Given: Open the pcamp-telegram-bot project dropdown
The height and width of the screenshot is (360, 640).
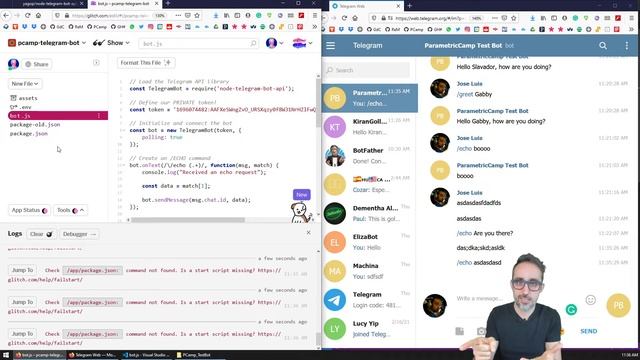Looking at the screenshot, I should coord(47,42).
